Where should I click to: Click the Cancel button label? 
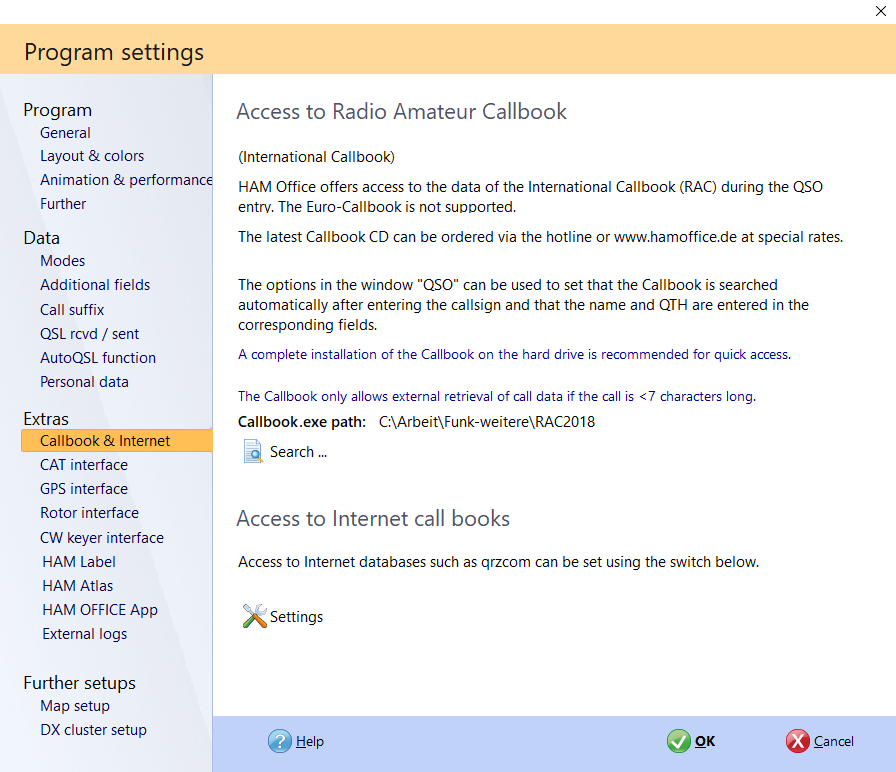[x=834, y=742]
